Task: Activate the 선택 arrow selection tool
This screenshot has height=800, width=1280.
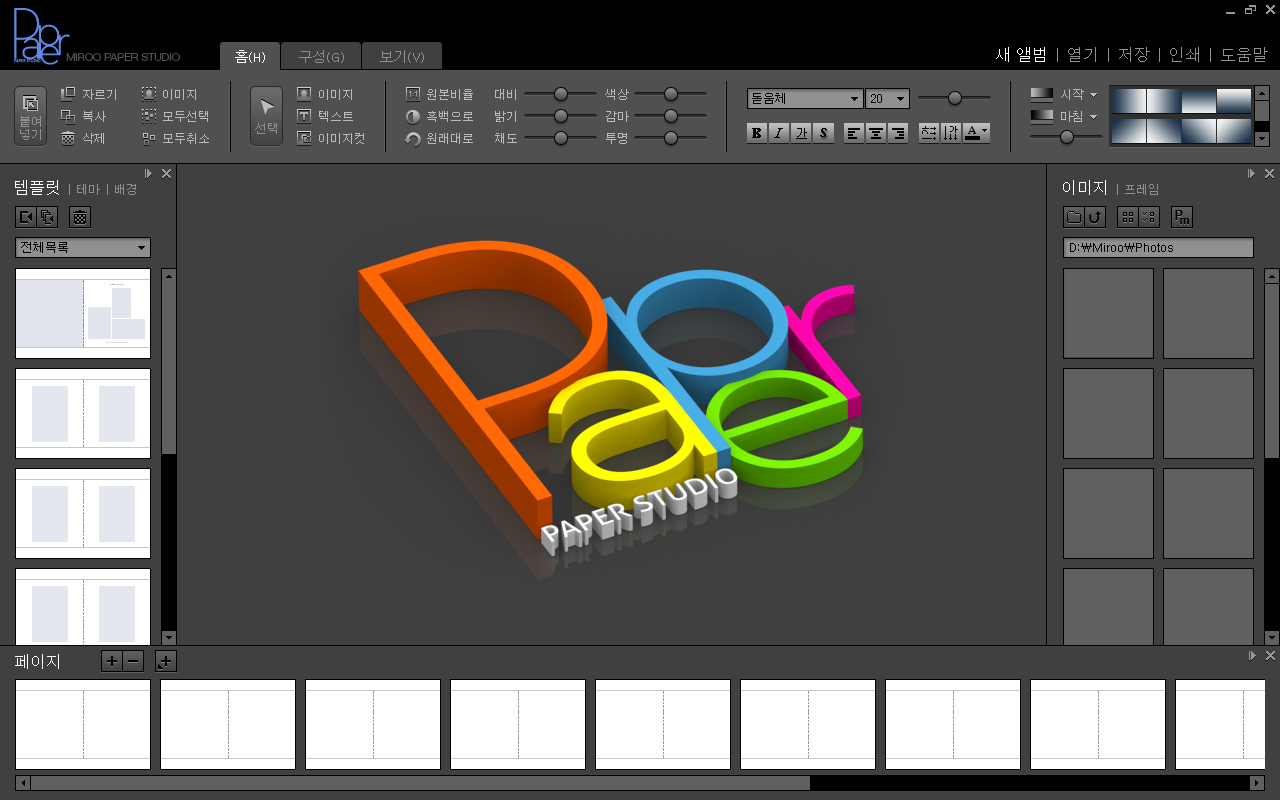Action: (266, 116)
